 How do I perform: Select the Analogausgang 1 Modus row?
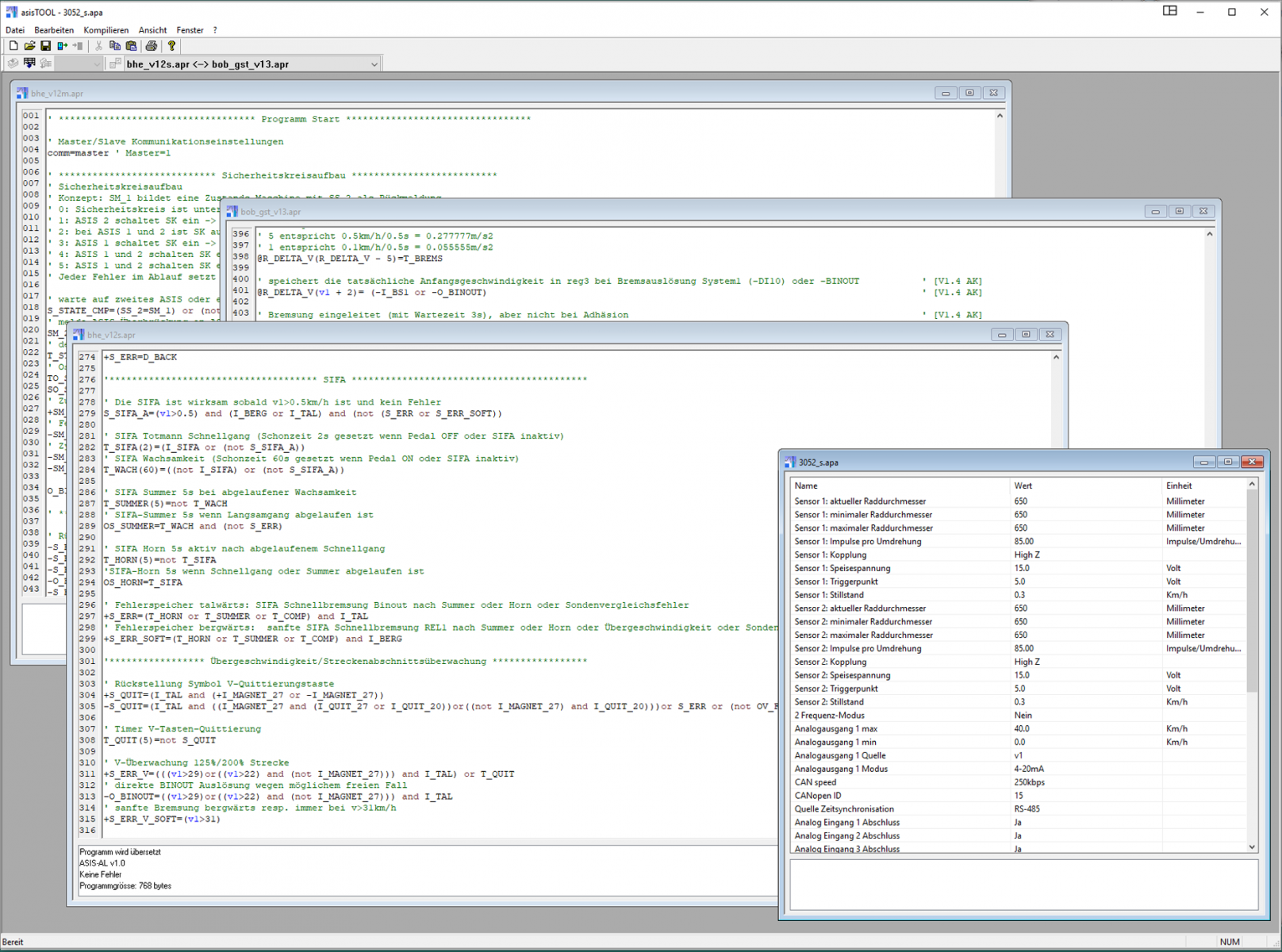[841, 769]
